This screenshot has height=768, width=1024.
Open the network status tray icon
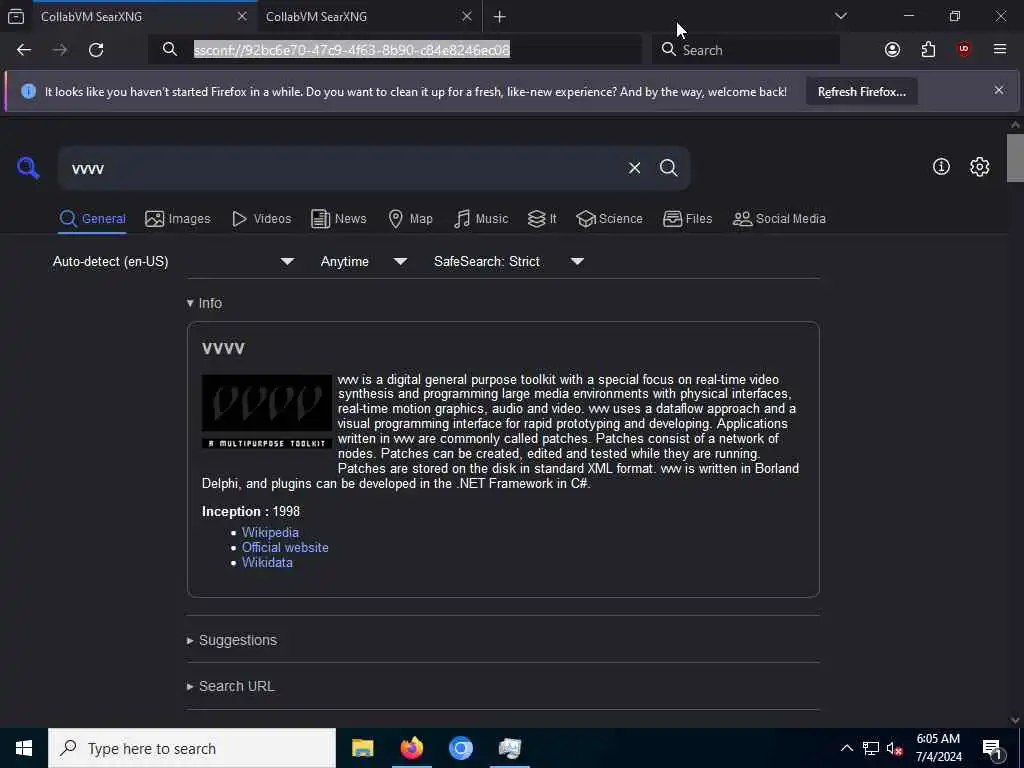[x=871, y=748]
